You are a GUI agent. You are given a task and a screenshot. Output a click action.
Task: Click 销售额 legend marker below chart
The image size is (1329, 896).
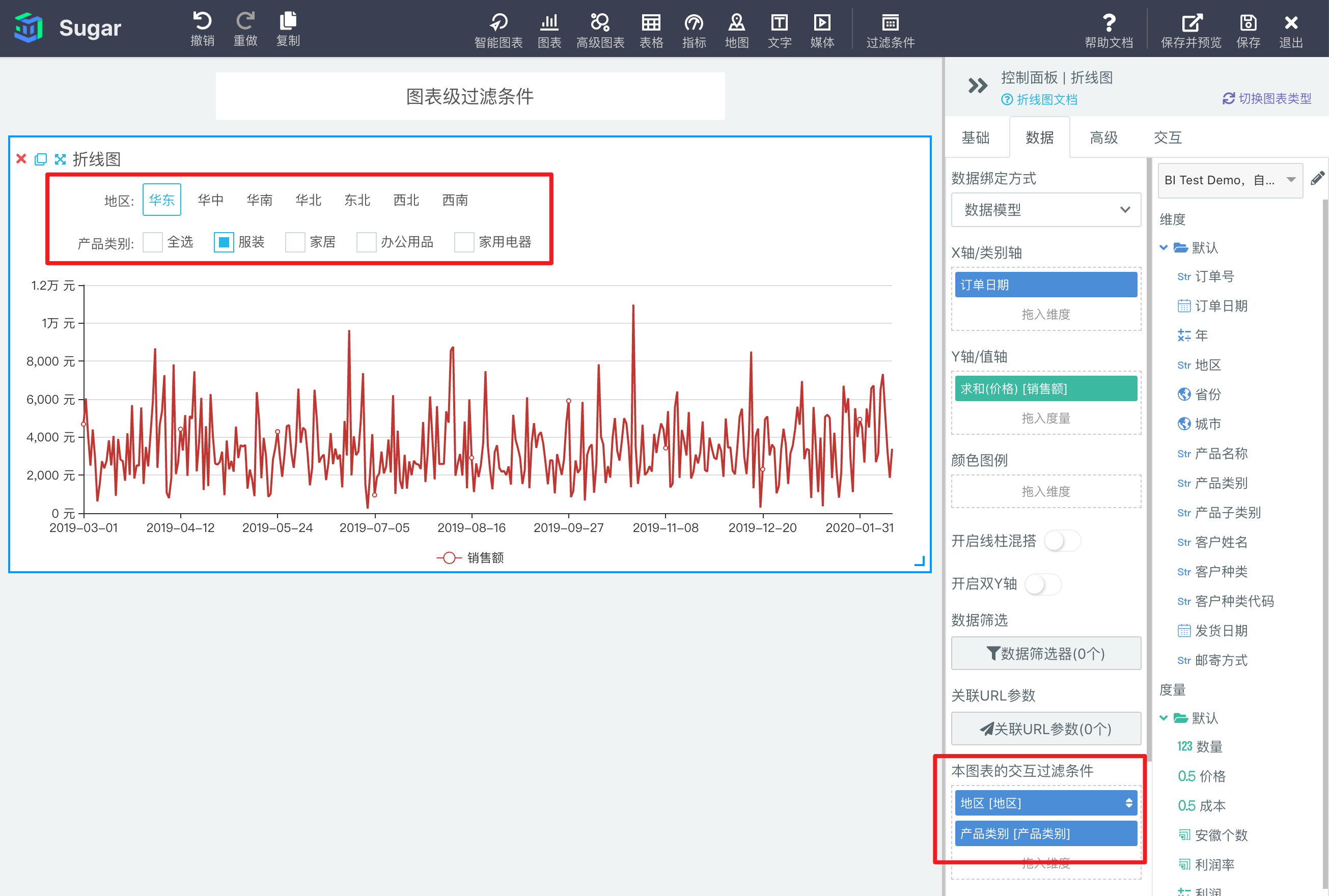449,558
